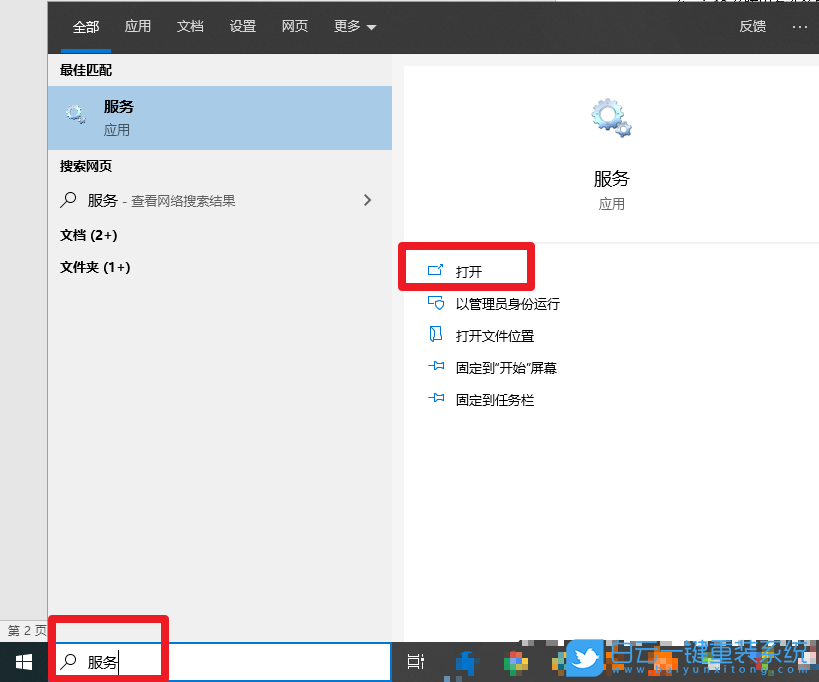Pin 服务 to Start via 固定到"开始"屏幕

pyautogui.click(x=505, y=367)
